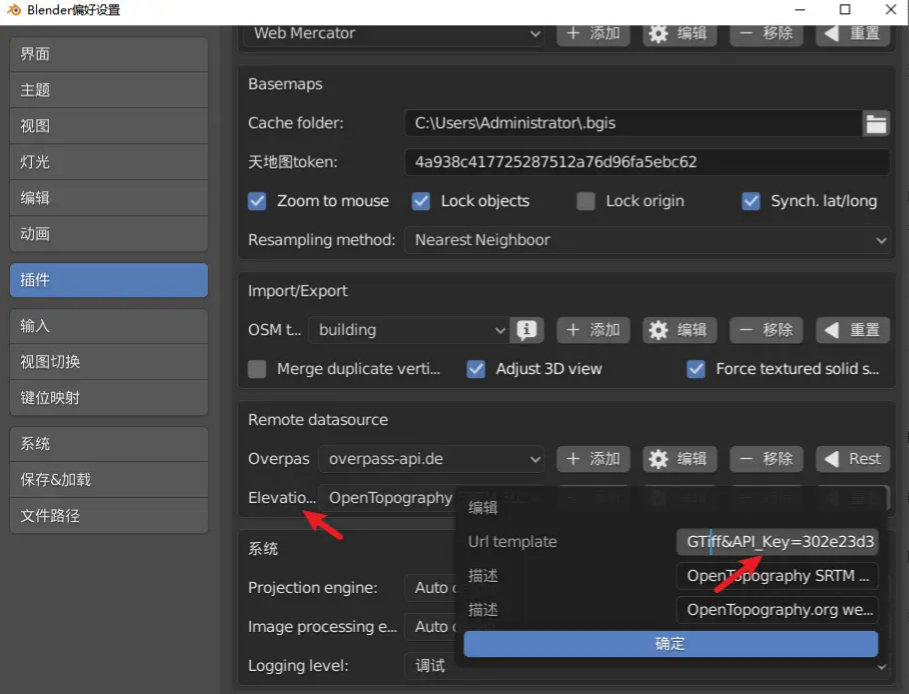The height and width of the screenshot is (694, 909).
Task: Open the Elevation OpenTopography dropdown
Action: [x=387, y=498]
